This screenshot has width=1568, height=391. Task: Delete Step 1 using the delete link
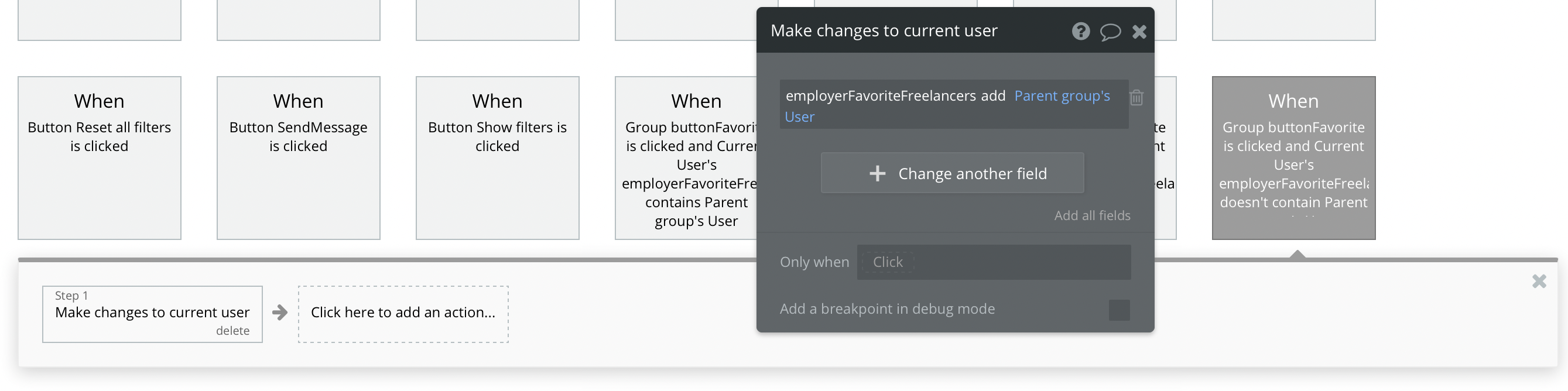(x=232, y=331)
